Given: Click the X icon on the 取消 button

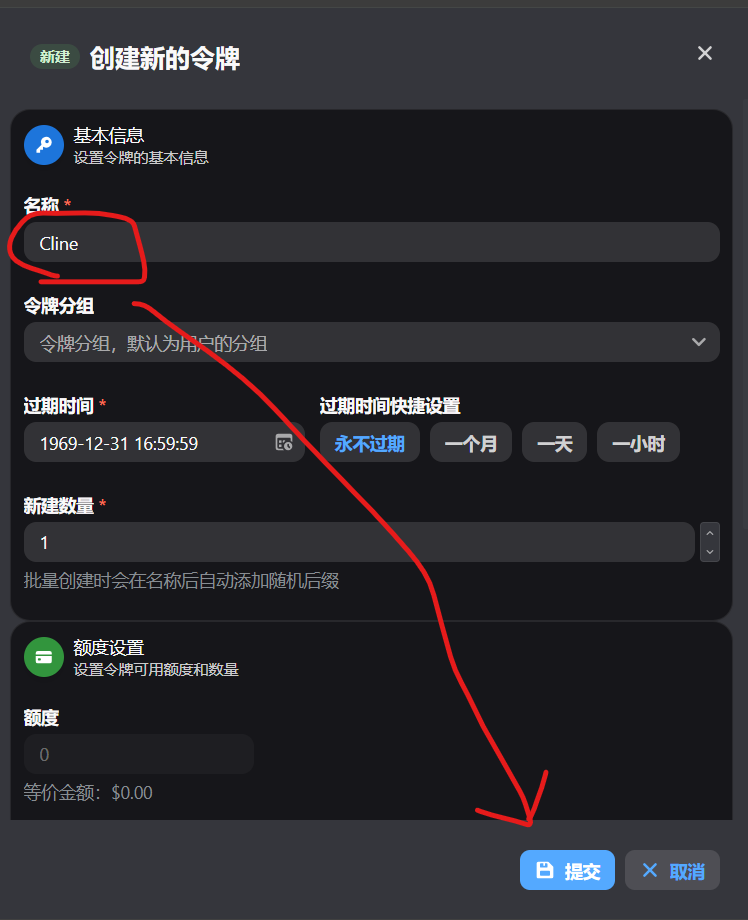Looking at the screenshot, I should tap(649, 870).
